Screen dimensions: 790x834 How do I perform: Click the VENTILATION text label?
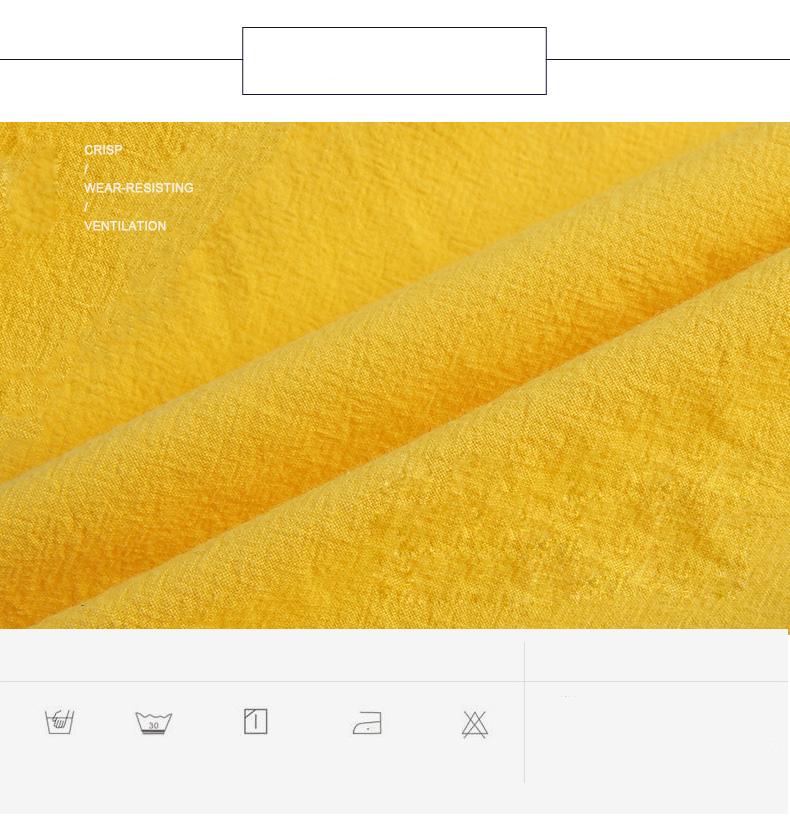point(125,226)
